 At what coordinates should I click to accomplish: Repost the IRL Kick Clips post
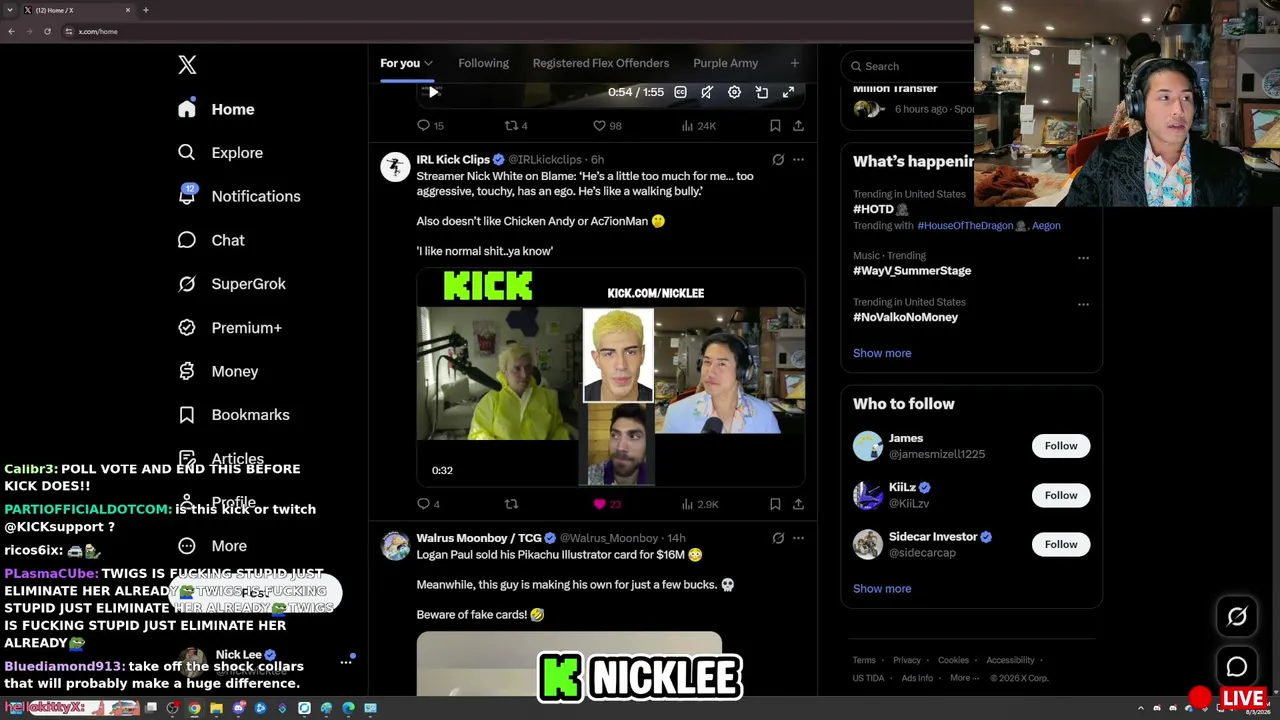pos(511,504)
